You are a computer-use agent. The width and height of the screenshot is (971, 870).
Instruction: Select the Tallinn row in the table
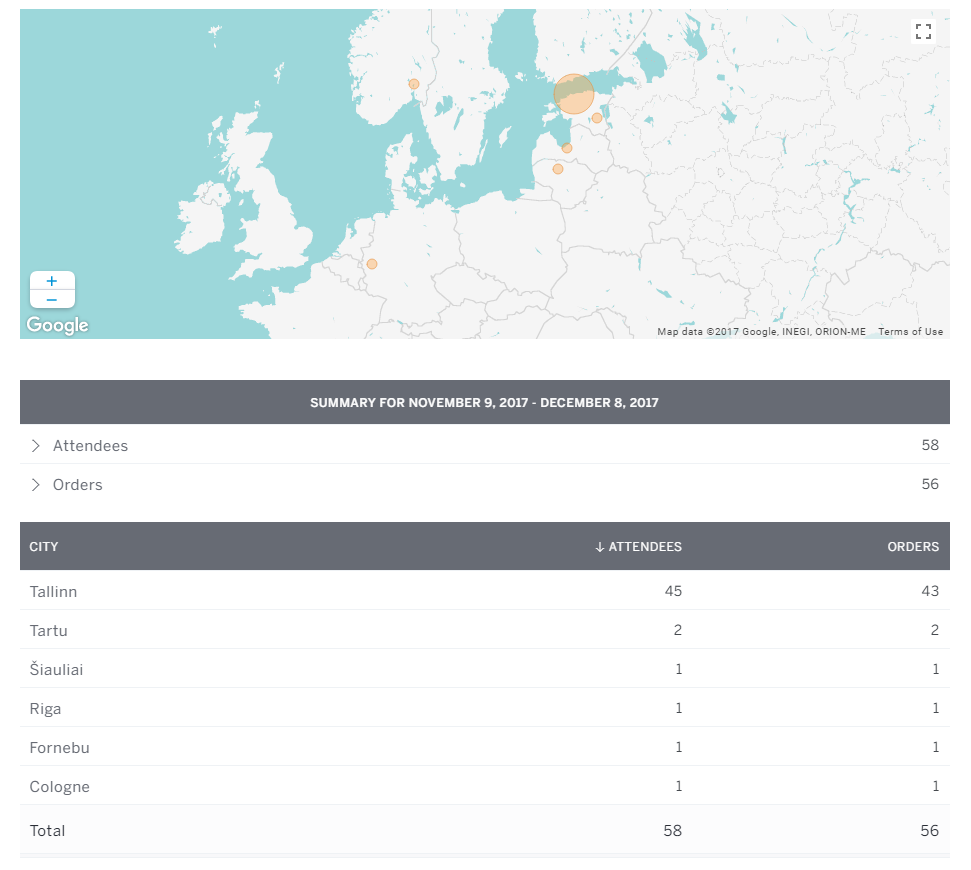(54, 591)
